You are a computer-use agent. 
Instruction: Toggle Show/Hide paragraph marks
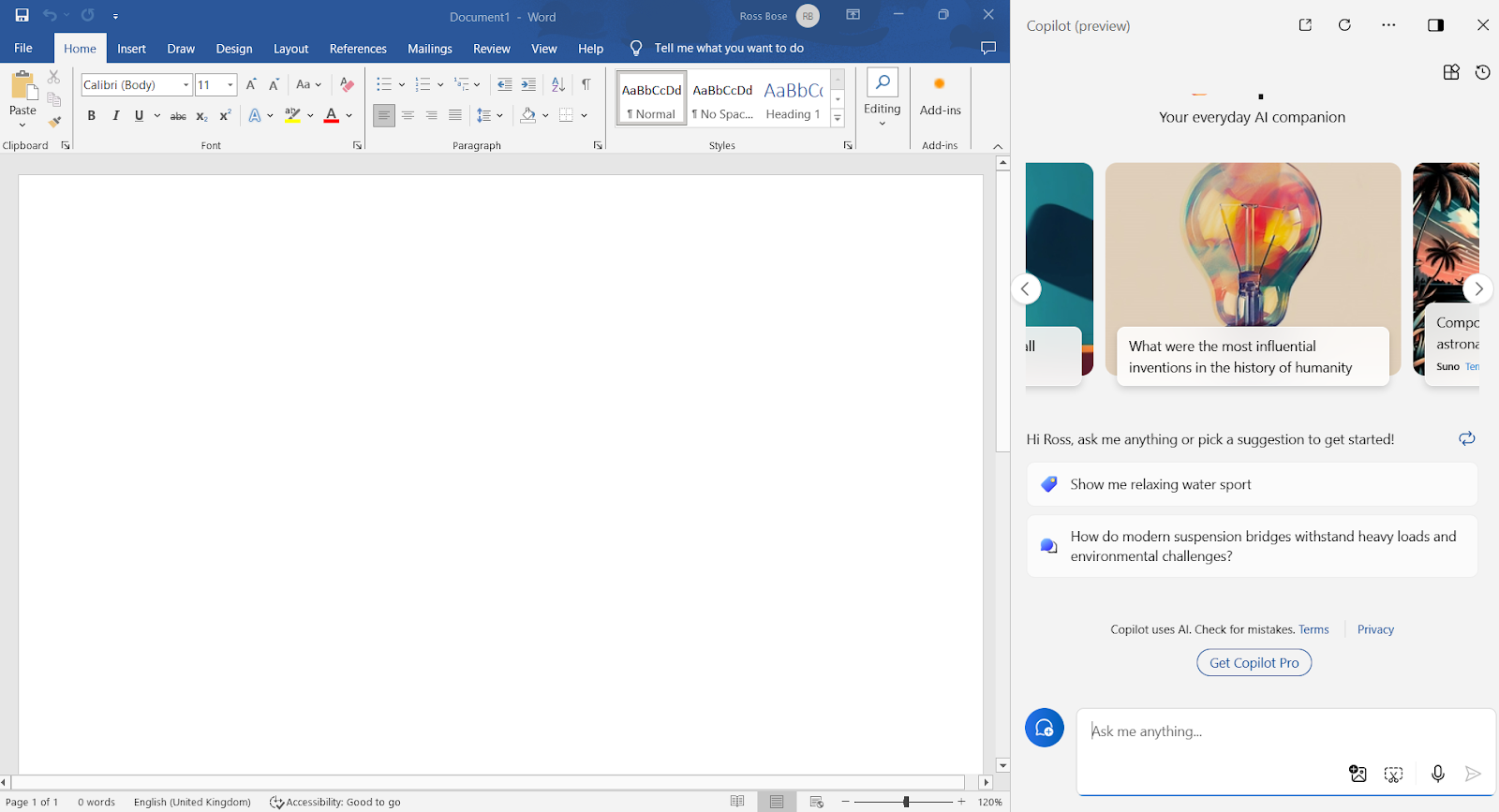tap(586, 84)
